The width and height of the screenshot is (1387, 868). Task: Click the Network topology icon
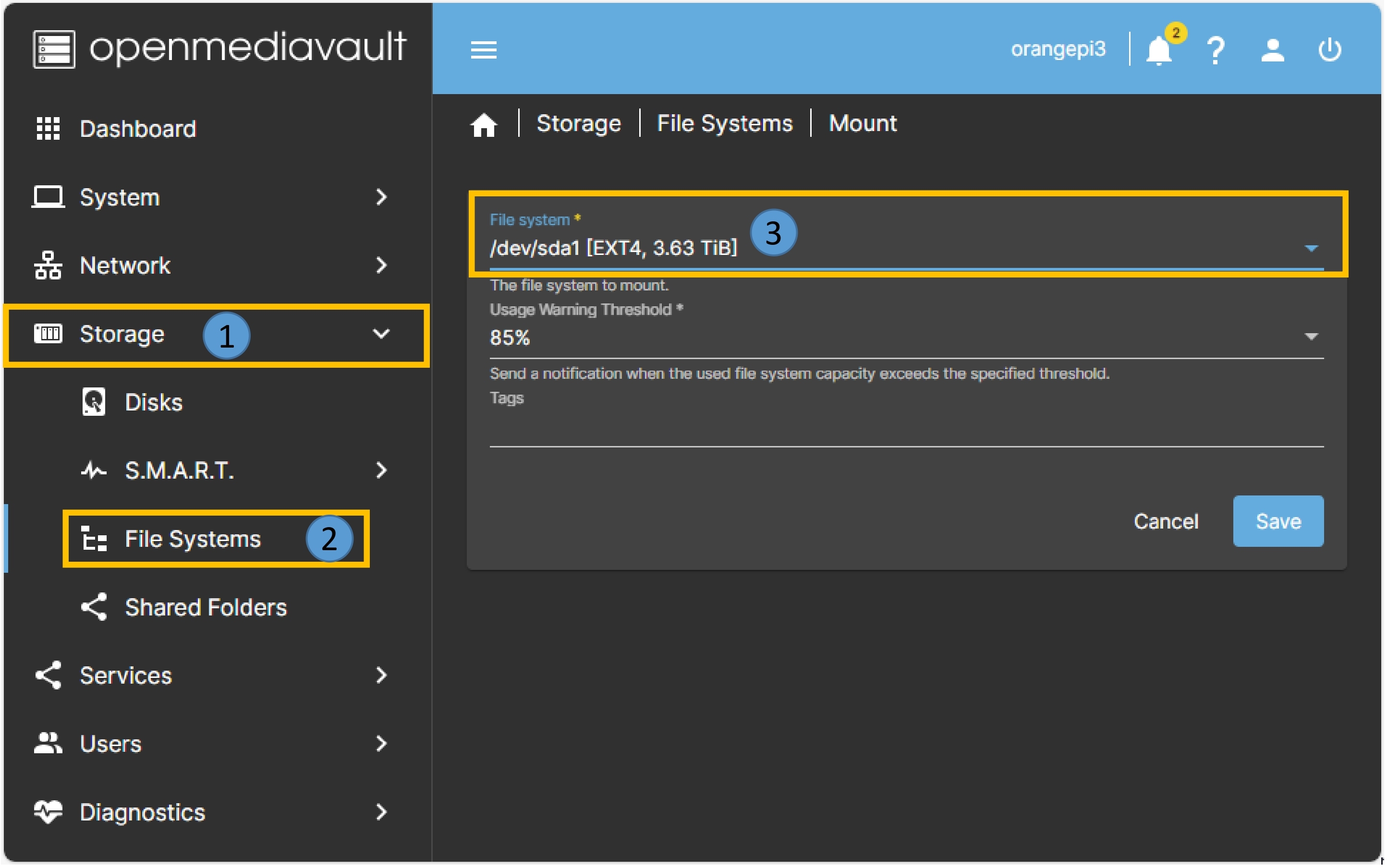click(x=48, y=265)
